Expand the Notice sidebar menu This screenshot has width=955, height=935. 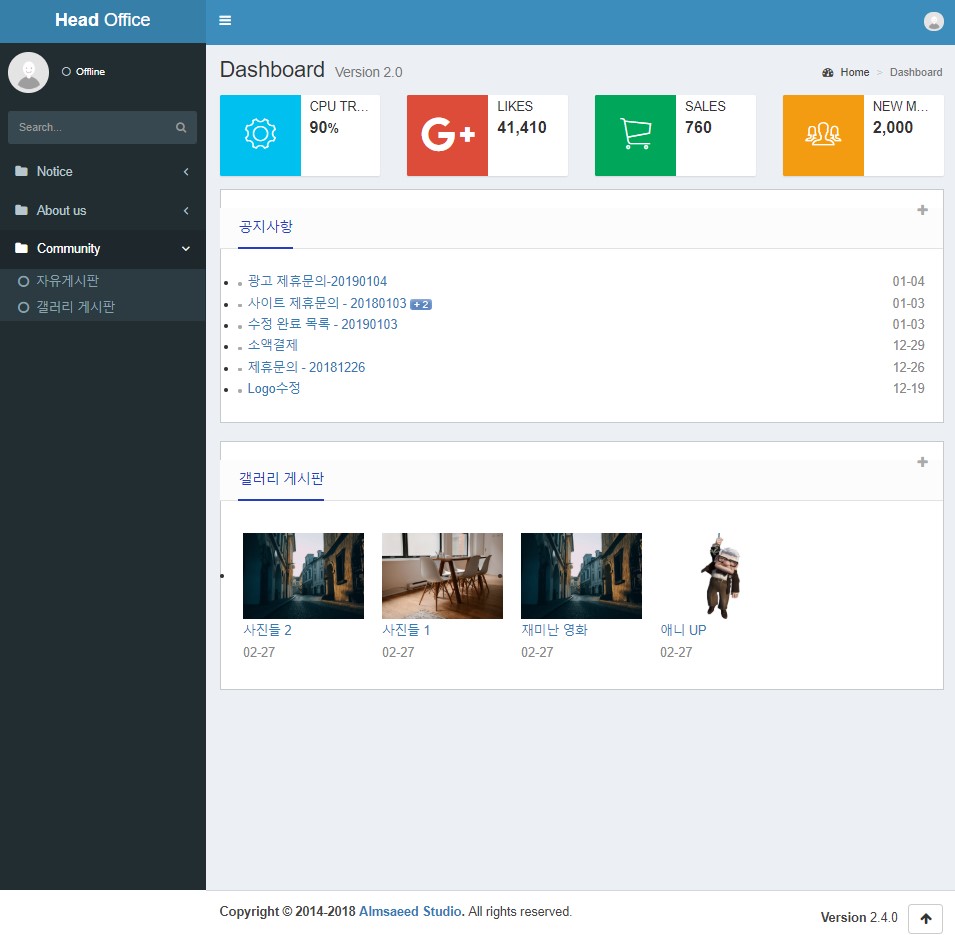click(102, 172)
